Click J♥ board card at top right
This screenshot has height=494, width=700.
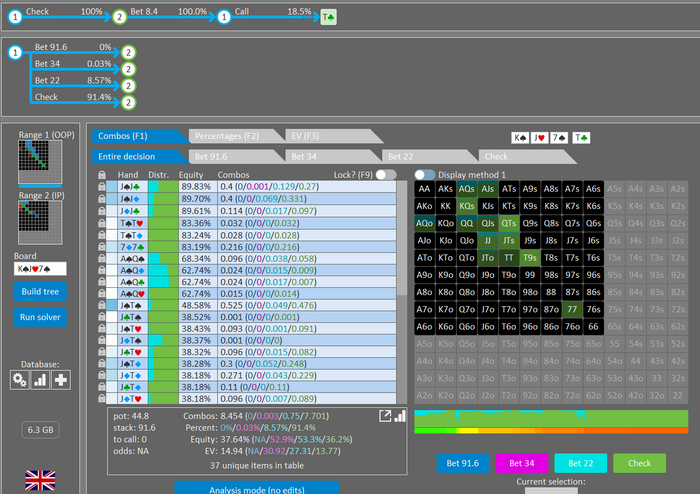tap(539, 138)
